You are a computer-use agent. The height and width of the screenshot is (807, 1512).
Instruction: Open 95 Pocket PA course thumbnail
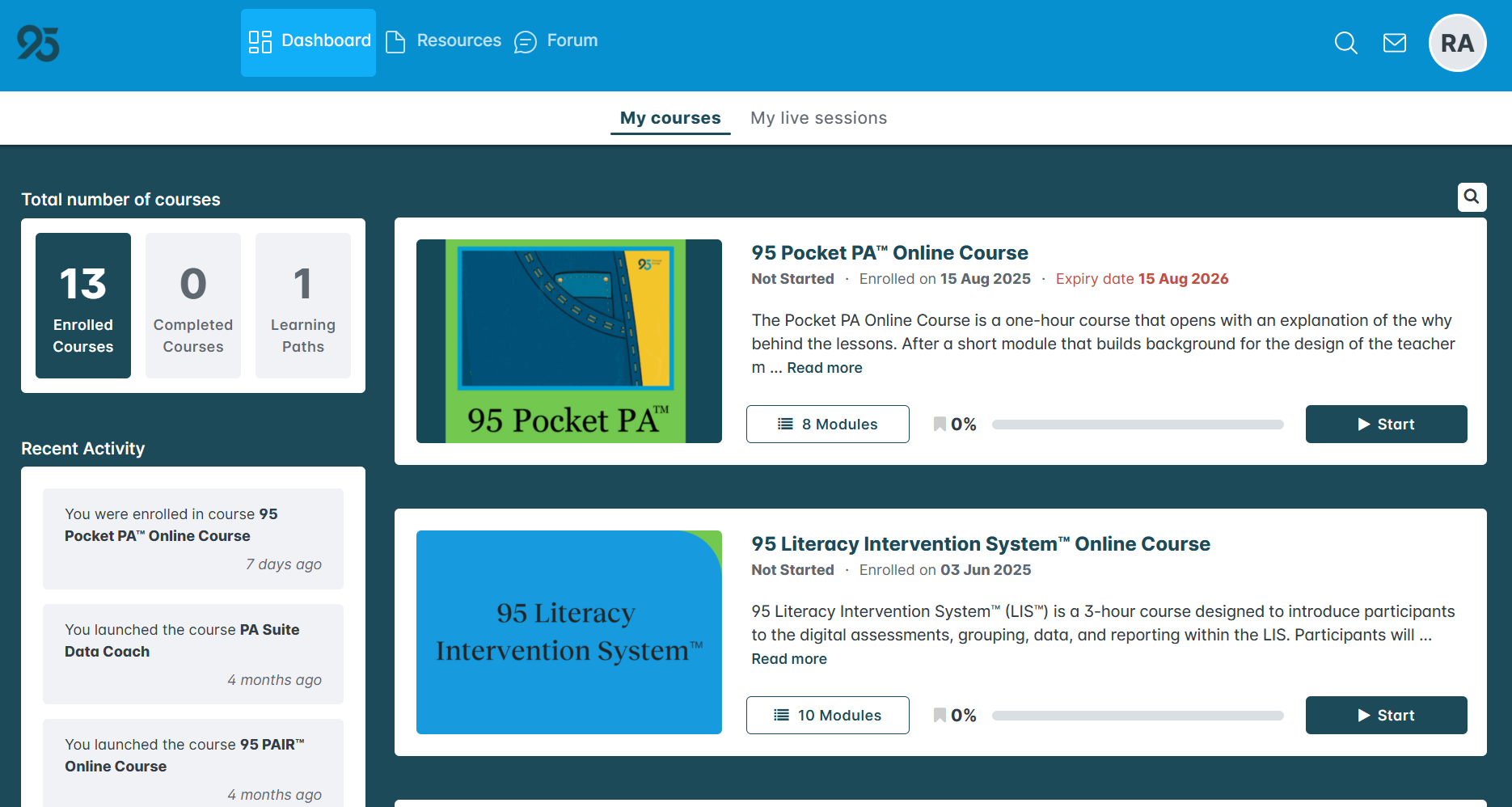click(569, 341)
